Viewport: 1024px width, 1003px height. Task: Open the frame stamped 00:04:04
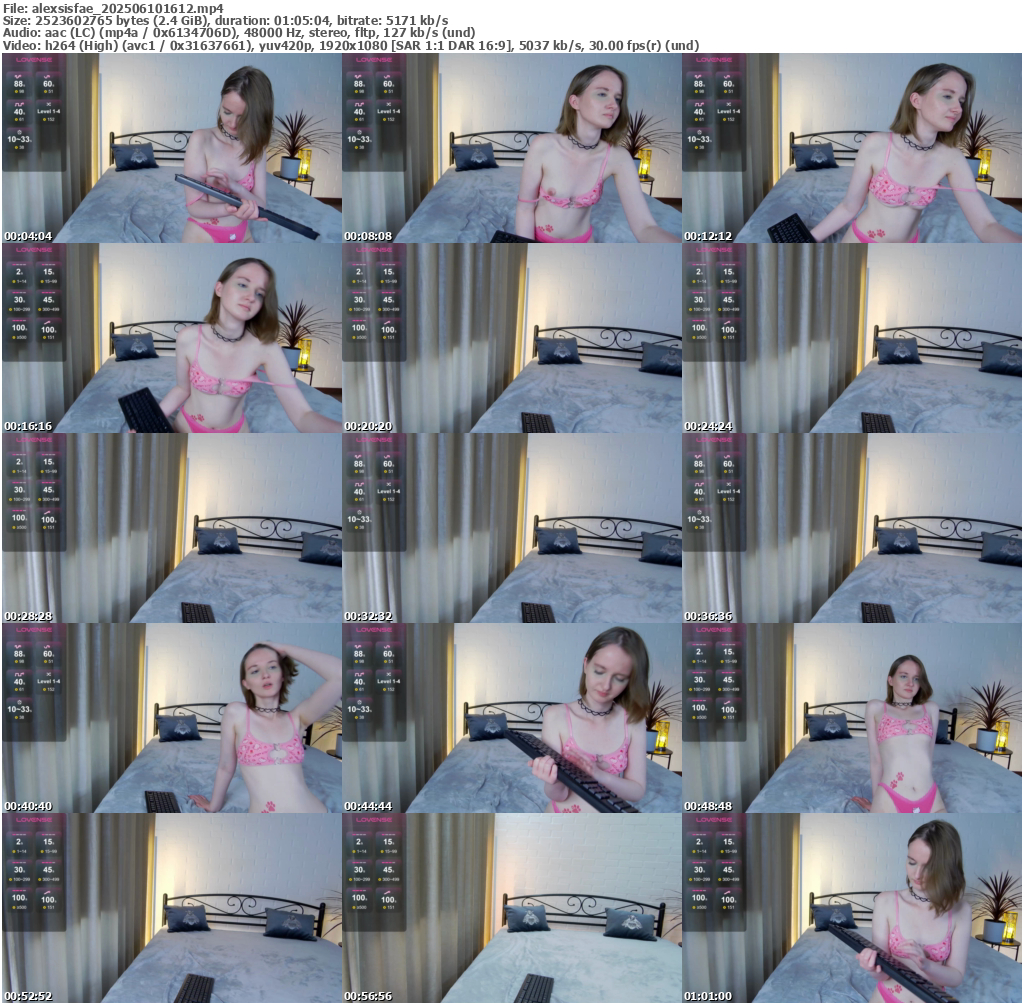click(172, 148)
